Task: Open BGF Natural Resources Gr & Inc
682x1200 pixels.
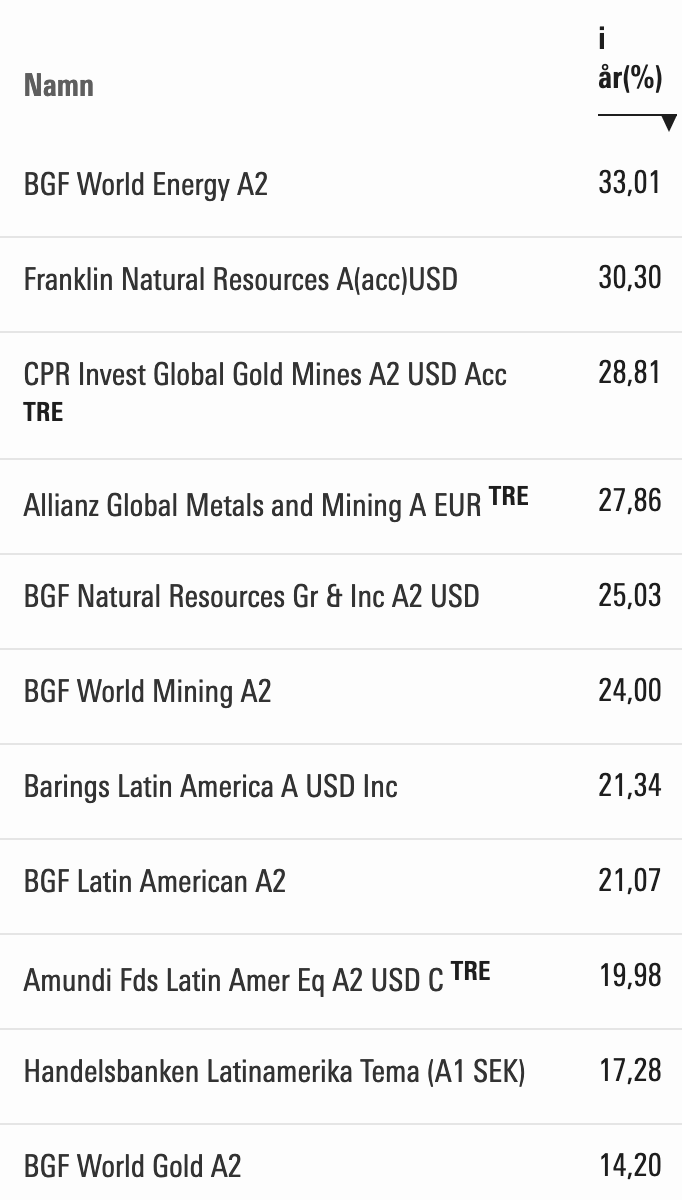Action: (251, 596)
